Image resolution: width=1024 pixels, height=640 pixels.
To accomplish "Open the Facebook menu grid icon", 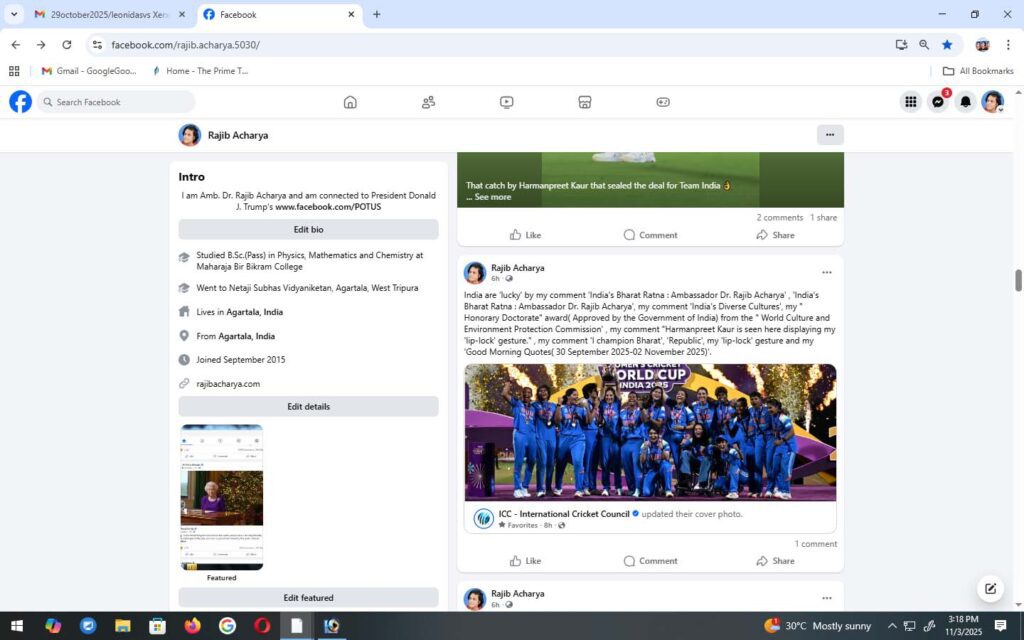I will pyautogui.click(x=910, y=102).
